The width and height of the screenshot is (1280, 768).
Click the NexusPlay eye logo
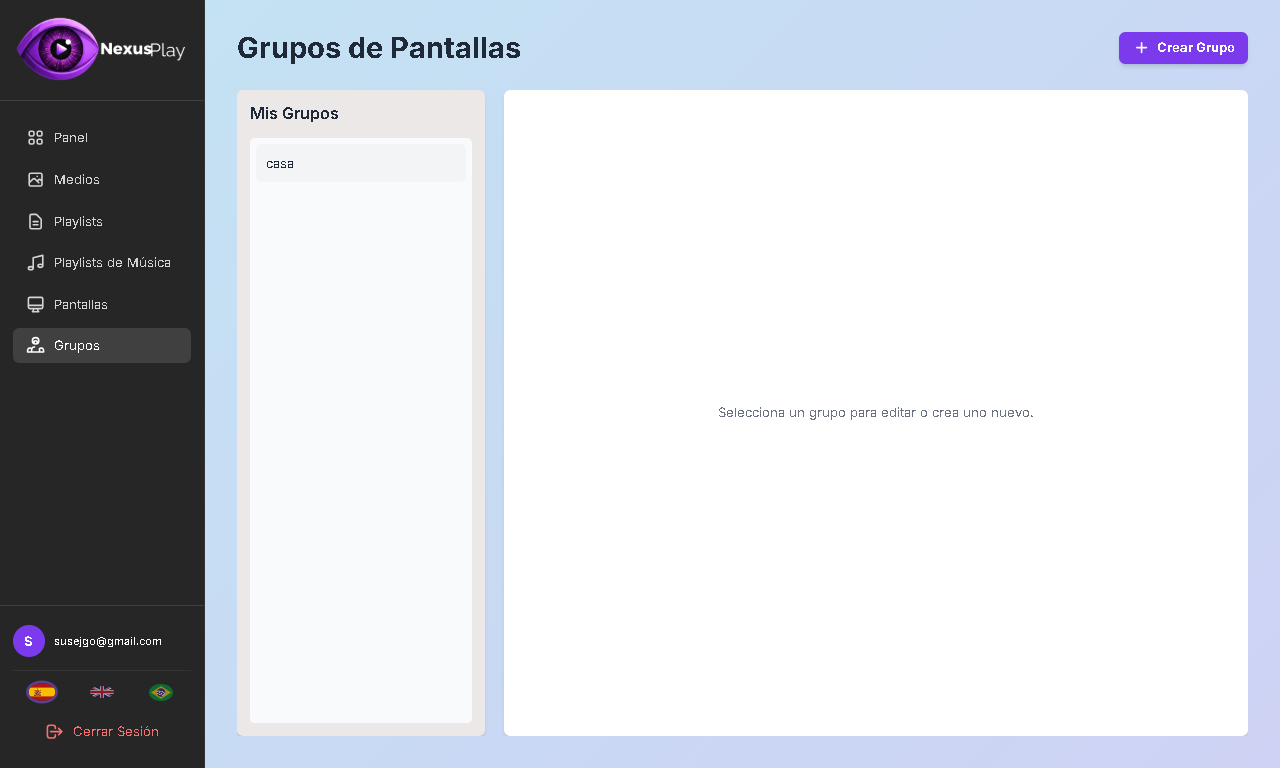[x=59, y=48]
